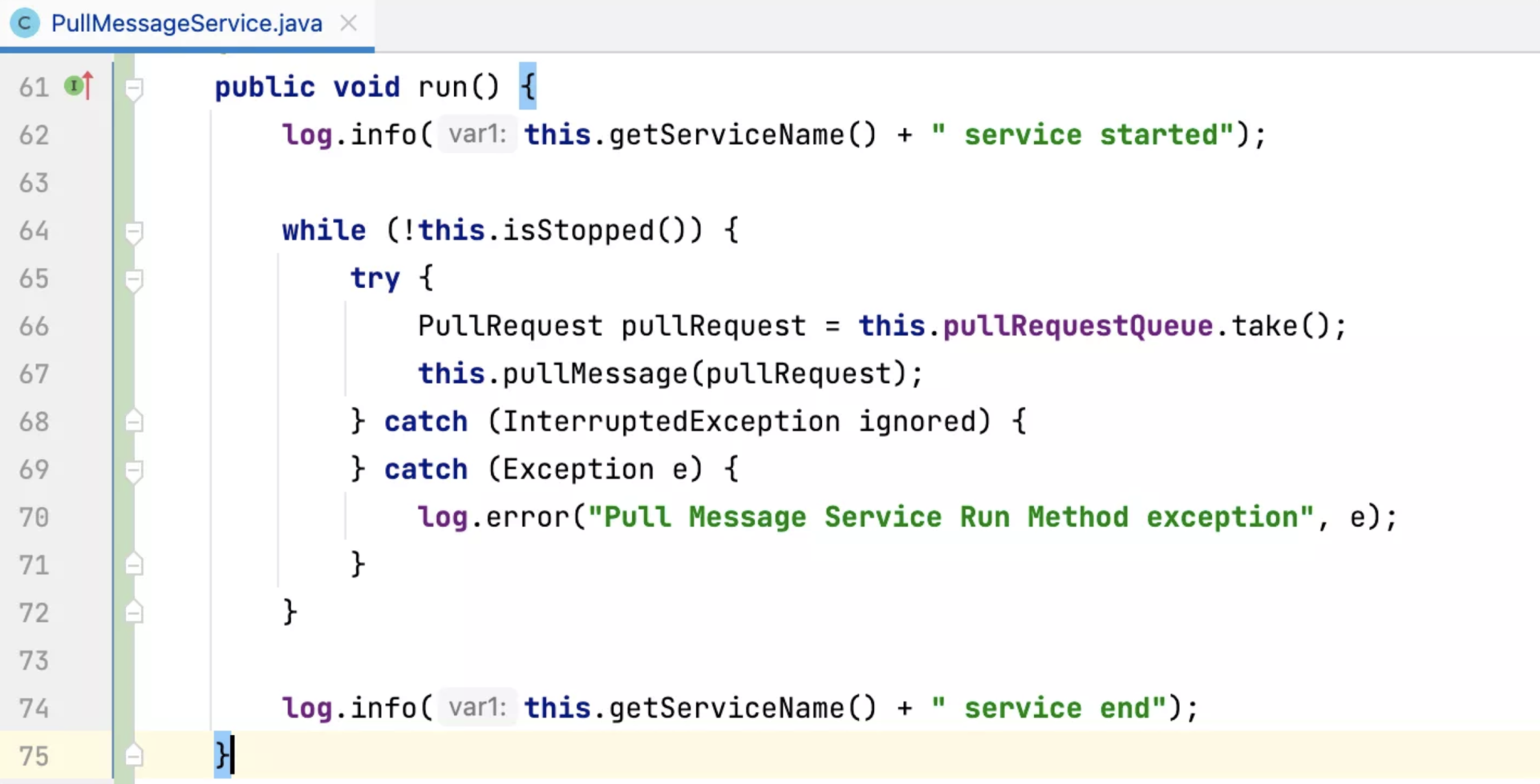Close the PullMessageService.java tab

[x=348, y=23]
